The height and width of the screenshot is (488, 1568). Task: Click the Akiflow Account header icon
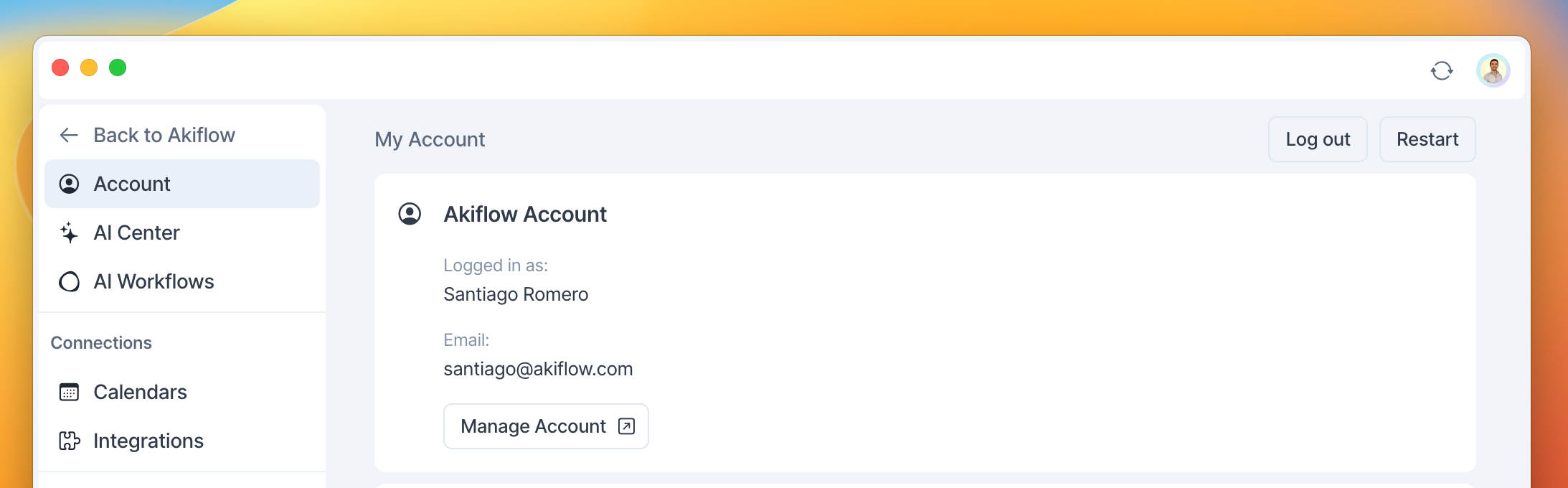pos(410,214)
